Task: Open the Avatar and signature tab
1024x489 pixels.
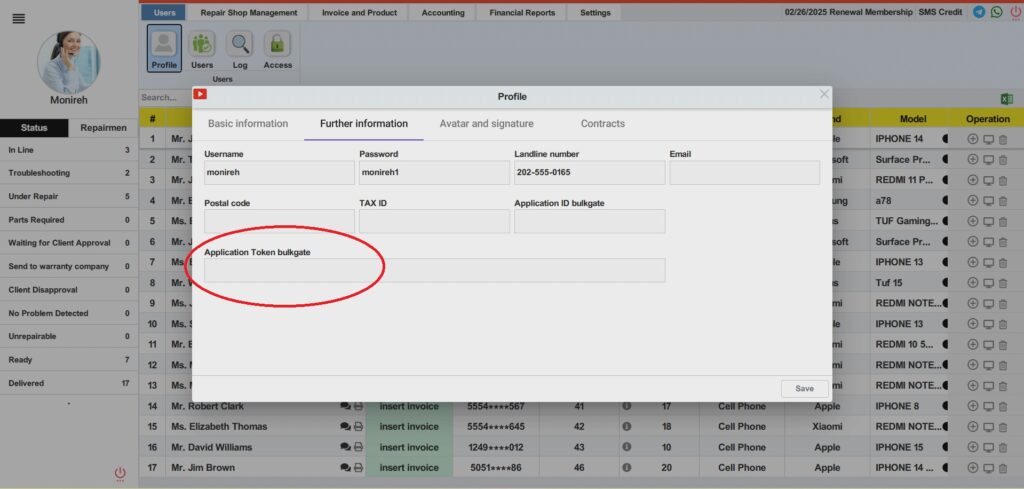Action: point(486,124)
